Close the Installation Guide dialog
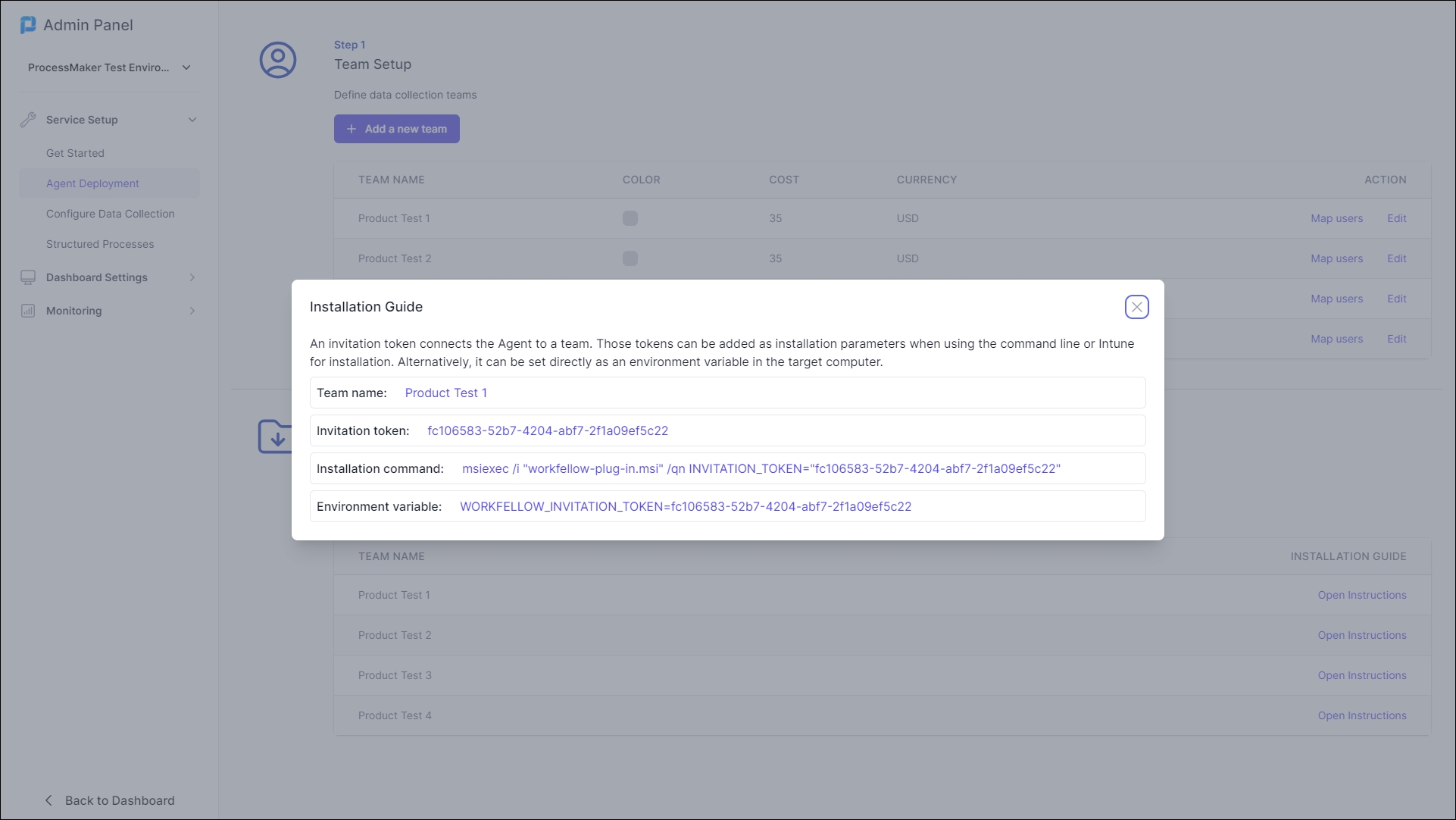This screenshot has width=1456, height=820. [1136, 307]
